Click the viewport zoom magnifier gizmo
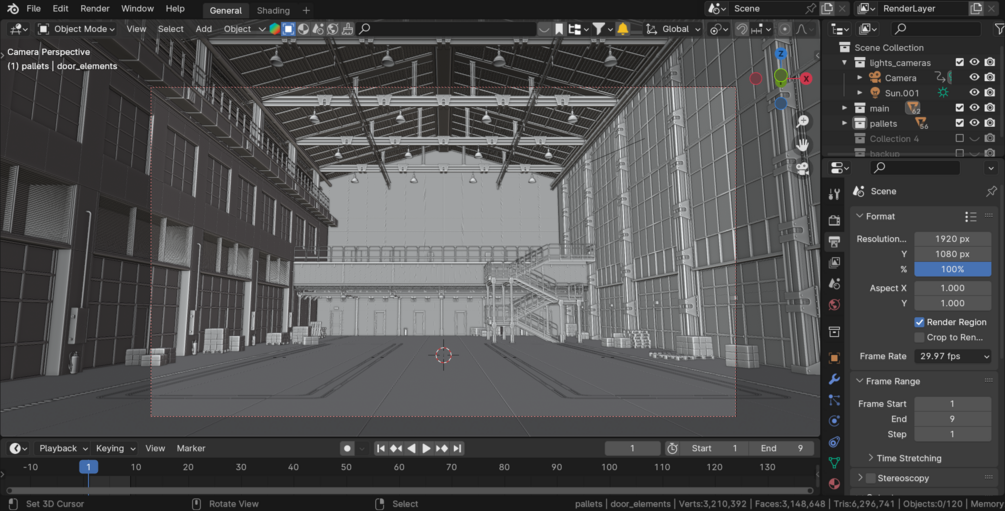Image resolution: width=1005 pixels, height=511 pixels. (x=802, y=121)
